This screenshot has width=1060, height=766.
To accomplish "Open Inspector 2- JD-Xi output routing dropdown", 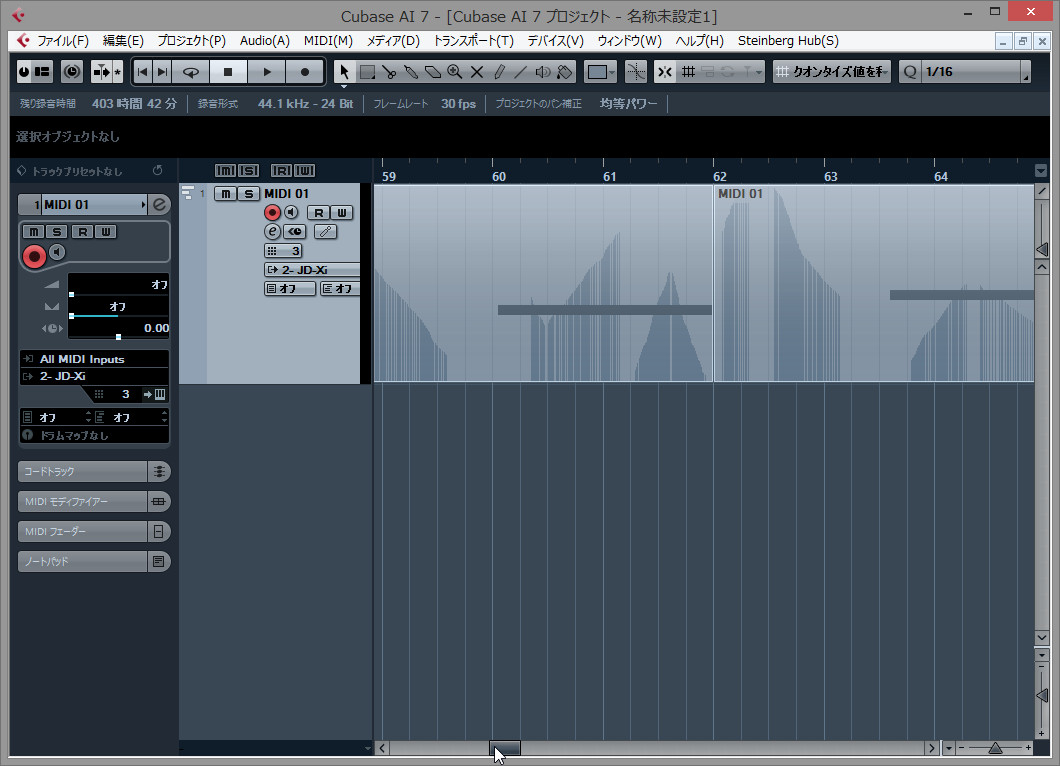I will [94, 376].
